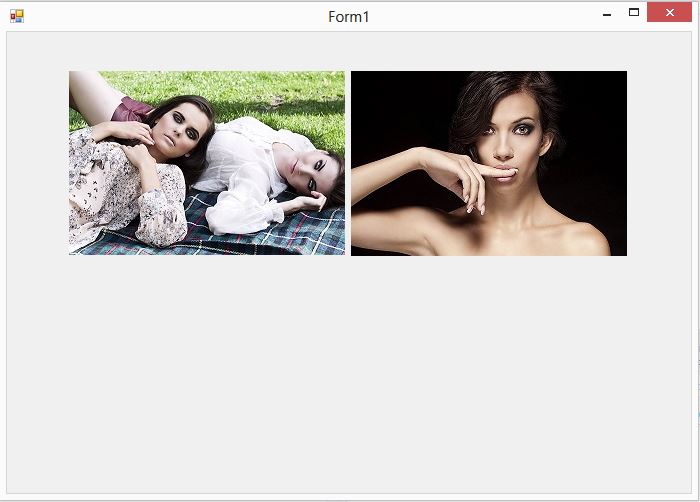Minimize the Form1 window

pyautogui.click(x=607, y=13)
